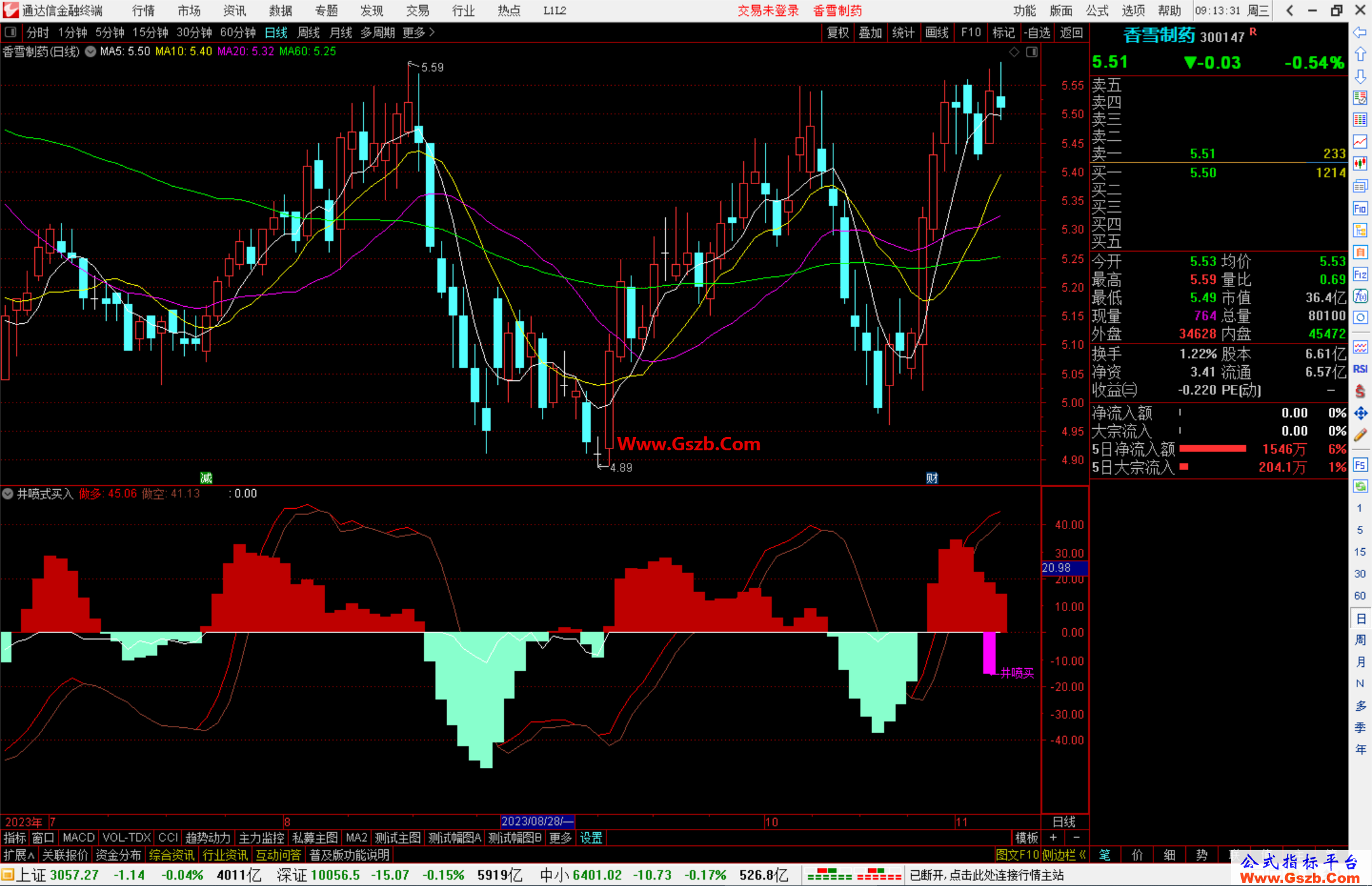Click 交易未登录 login link

(x=768, y=11)
